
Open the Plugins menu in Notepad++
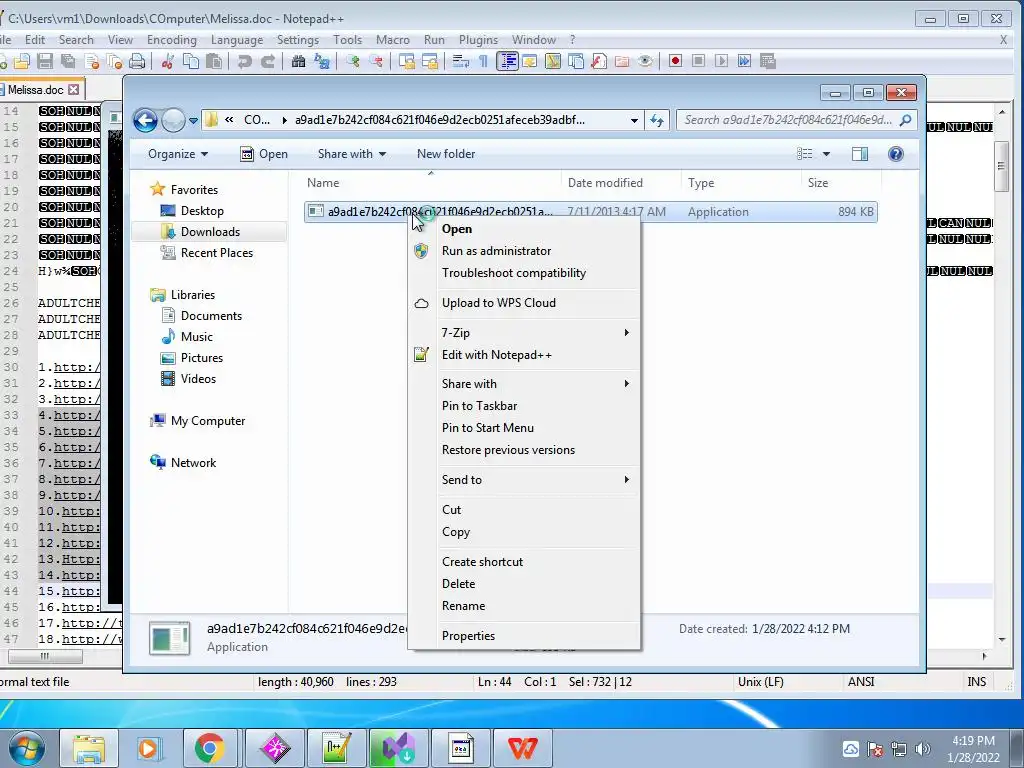[x=478, y=40]
